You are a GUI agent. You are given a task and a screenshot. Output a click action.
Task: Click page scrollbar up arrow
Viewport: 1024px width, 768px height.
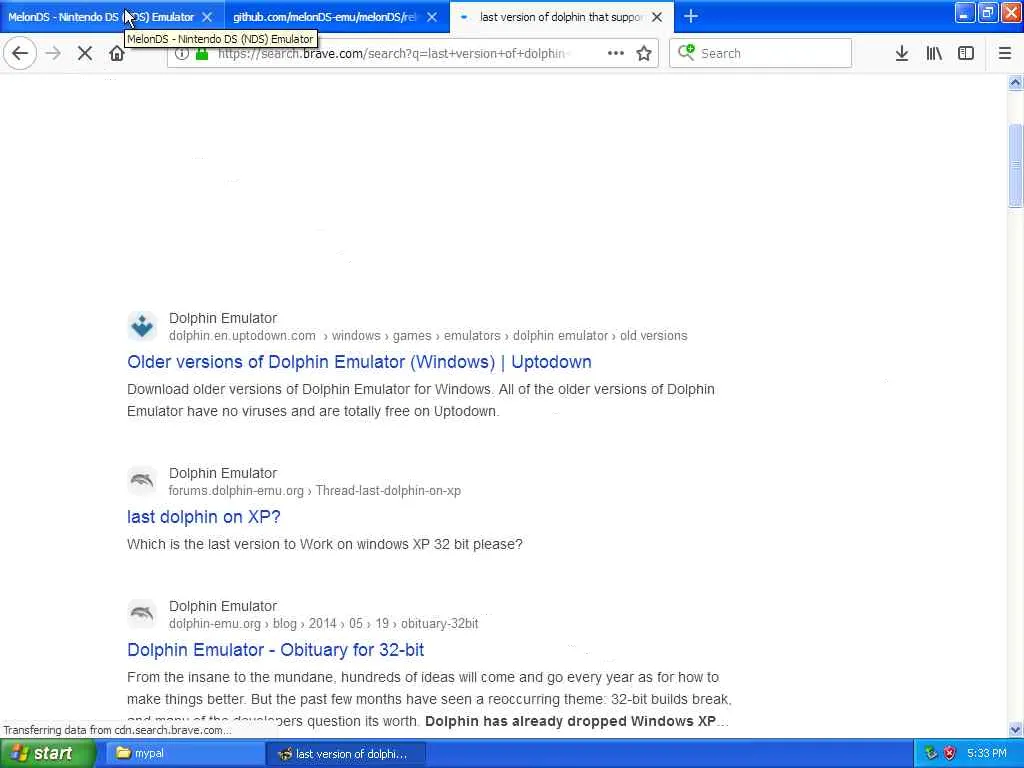coord(1015,83)
